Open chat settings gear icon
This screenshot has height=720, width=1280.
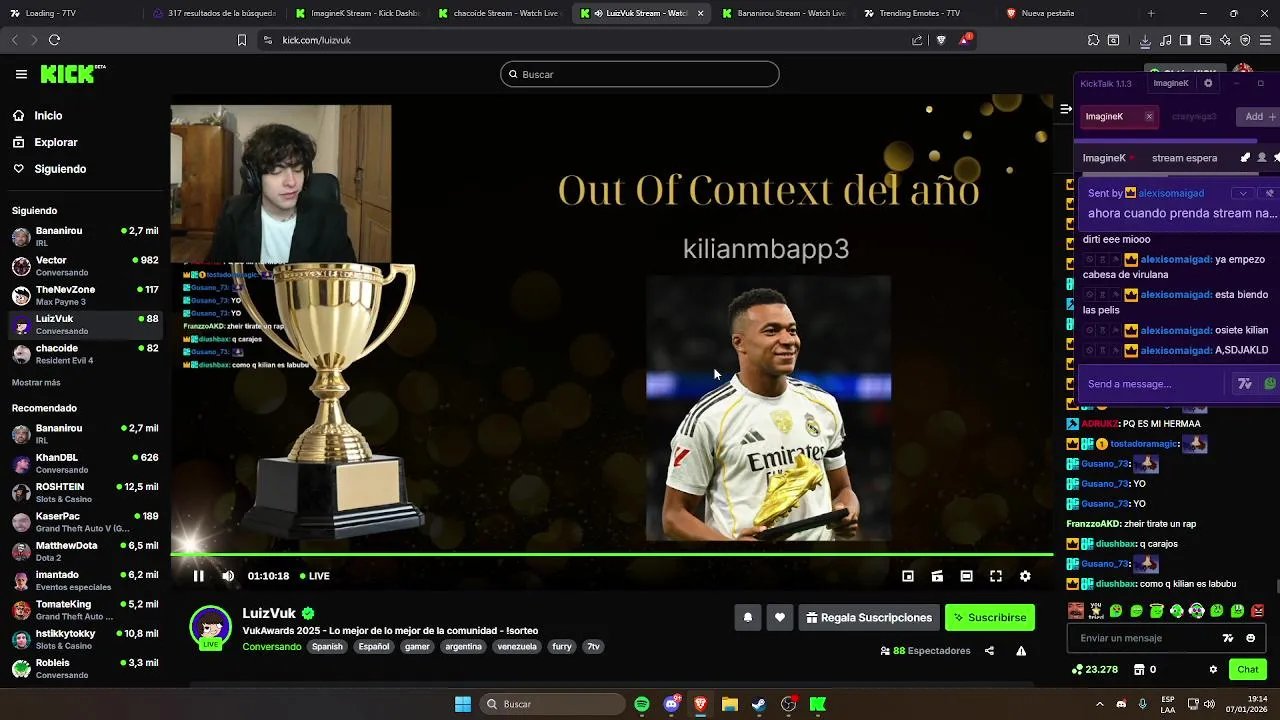1213,670
